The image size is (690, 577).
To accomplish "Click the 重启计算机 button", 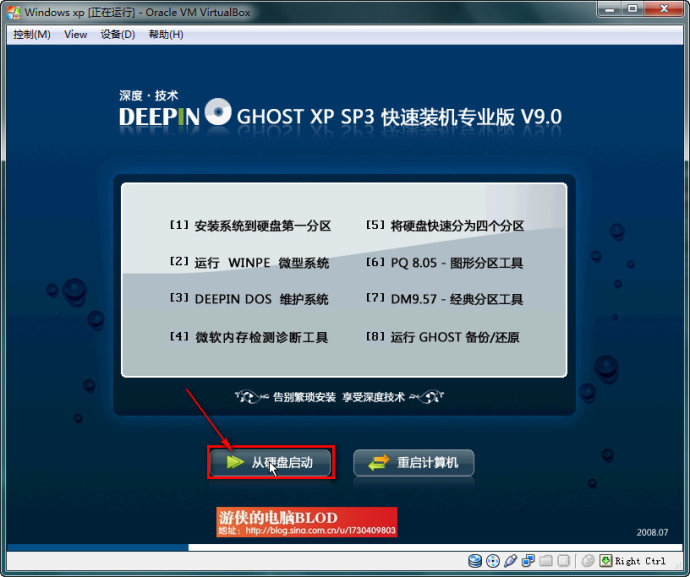I will tap(414, 463).
